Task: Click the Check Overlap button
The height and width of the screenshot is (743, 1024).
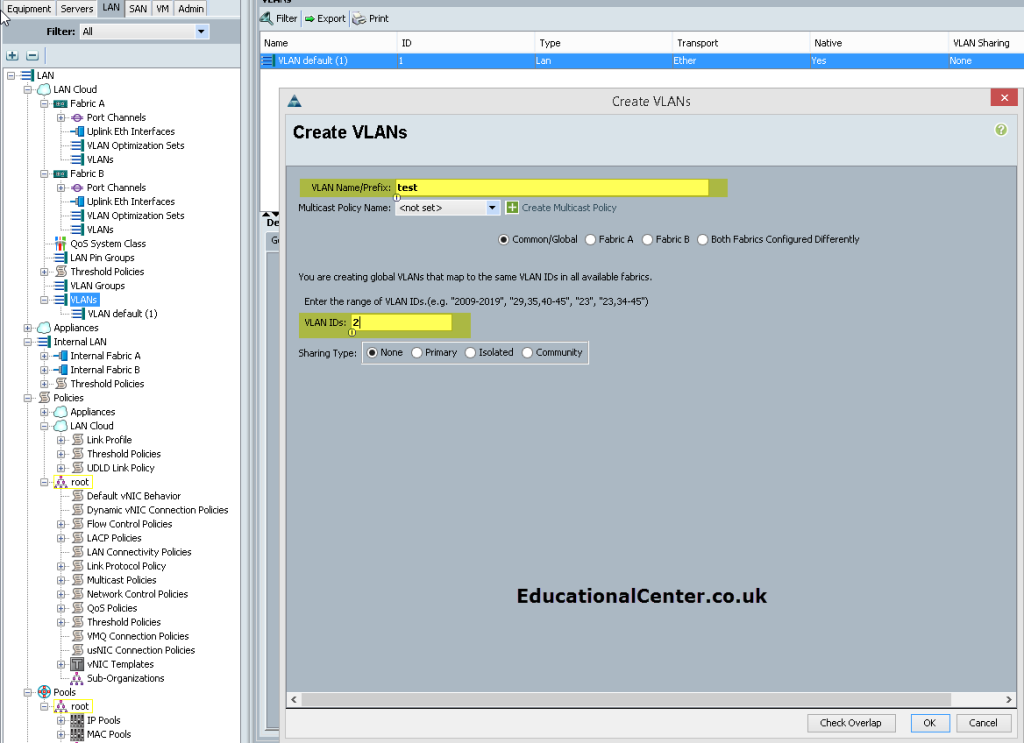Action: (x=850, y=723)
